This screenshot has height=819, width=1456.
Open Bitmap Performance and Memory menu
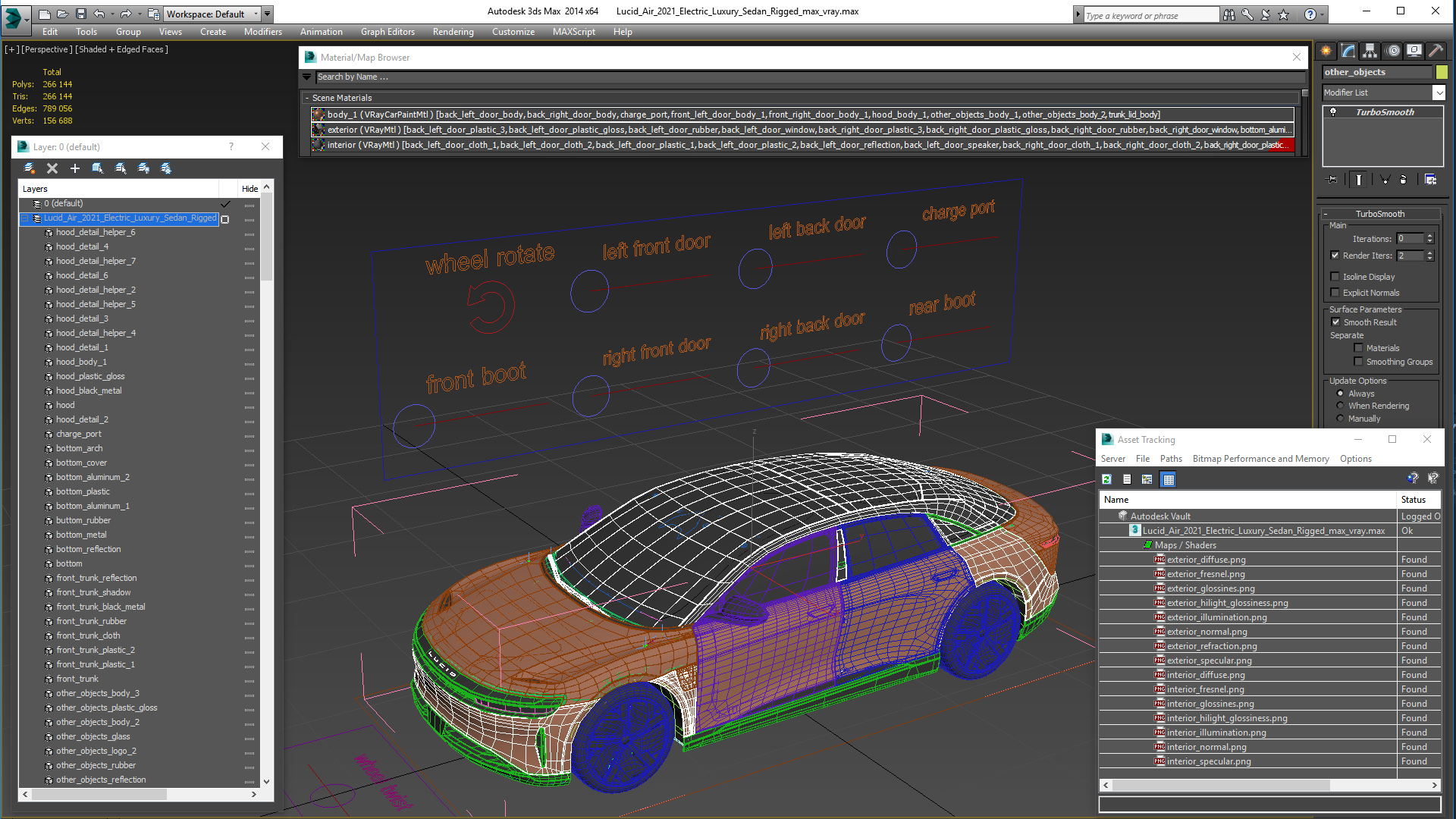pyautogui.click(x=1260, y=459)
